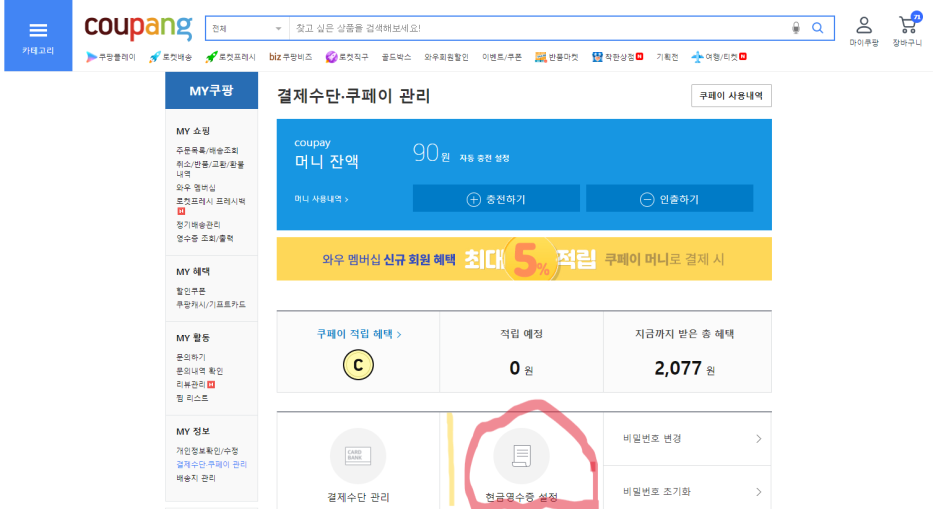Open the 이벤트/쿠폰 page
The height and width of the screenshot is (509, 936).
(502, 57)
